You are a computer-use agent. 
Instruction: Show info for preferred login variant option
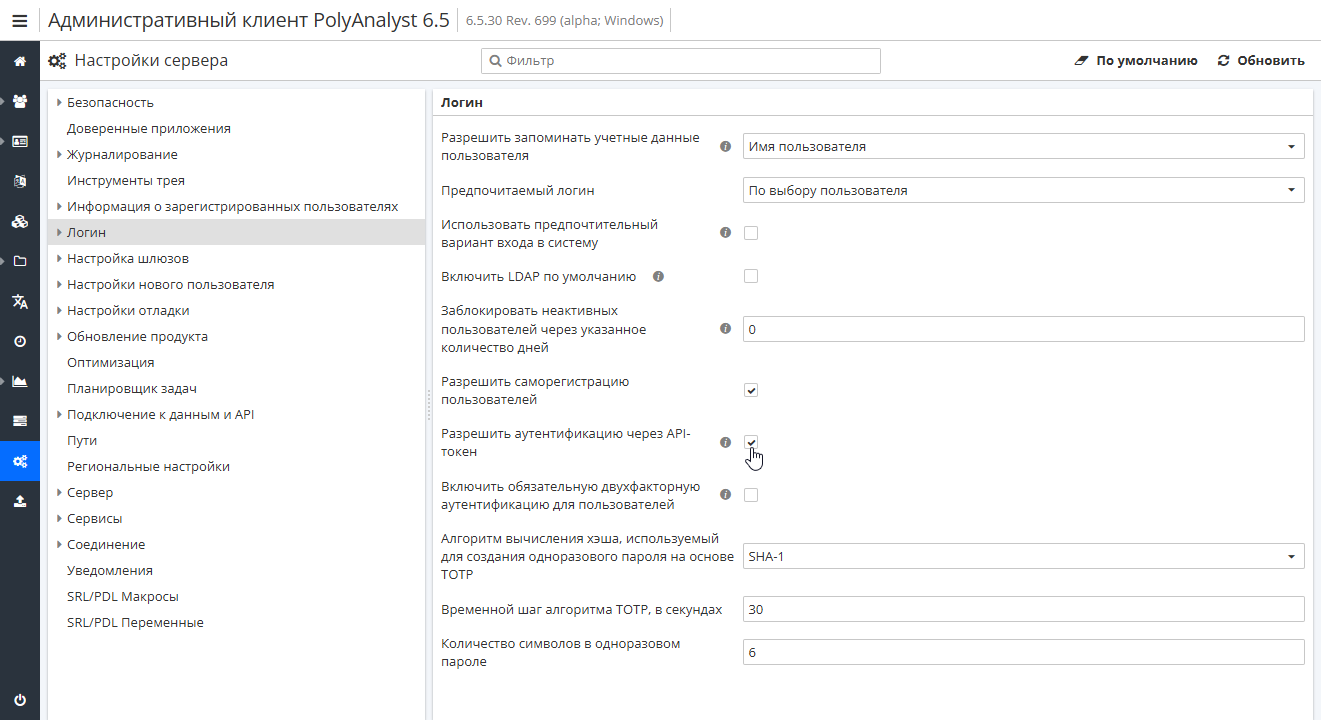pyautogui.click(x=726, y=233)
